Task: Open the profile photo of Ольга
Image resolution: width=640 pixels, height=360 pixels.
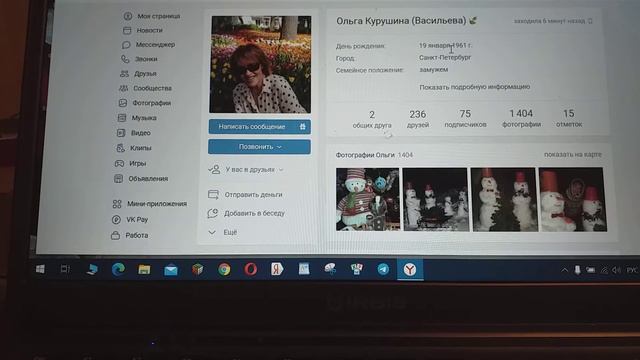Action: click(x=260, y=64)
